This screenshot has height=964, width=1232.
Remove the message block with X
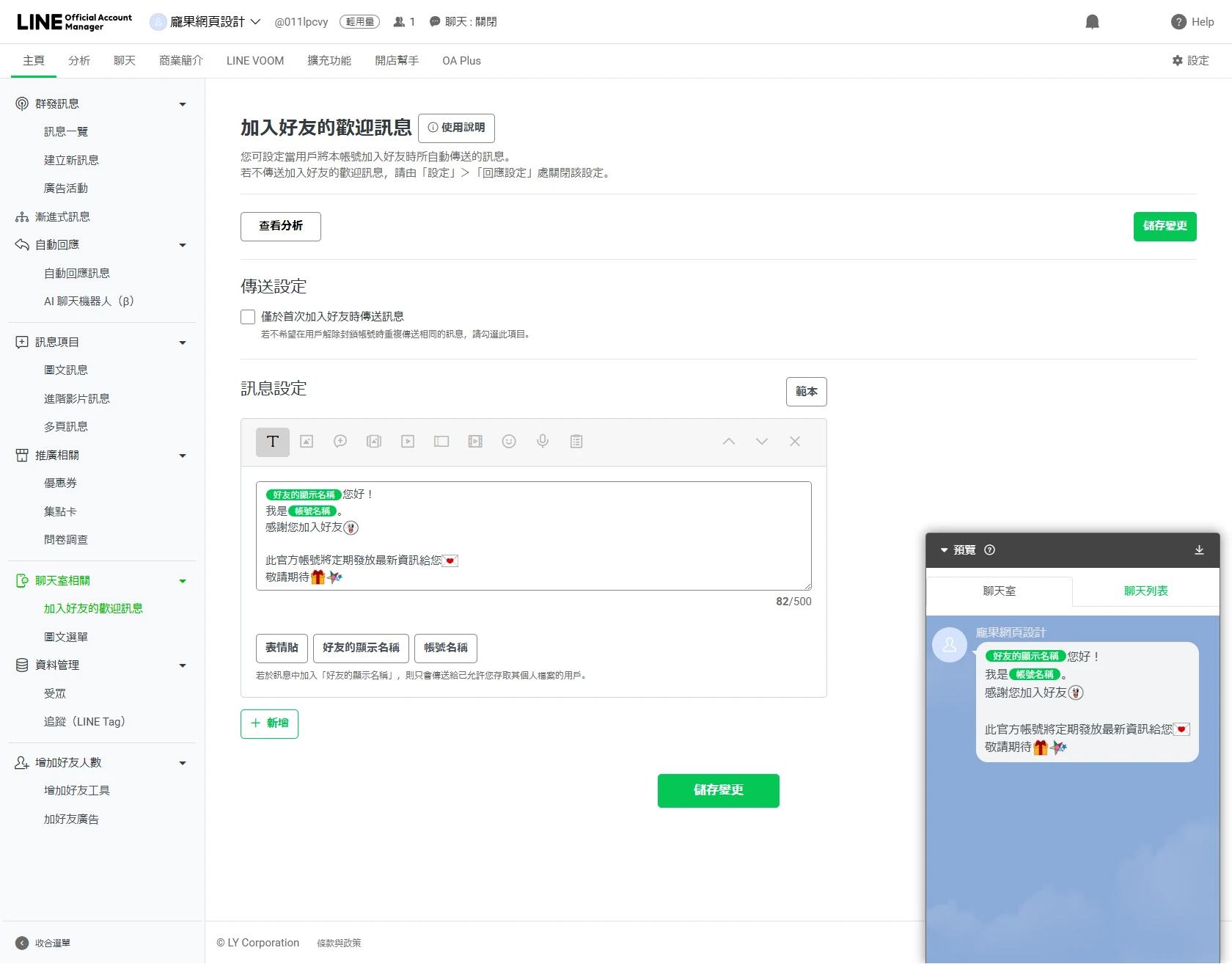click(x=795, y=442)
